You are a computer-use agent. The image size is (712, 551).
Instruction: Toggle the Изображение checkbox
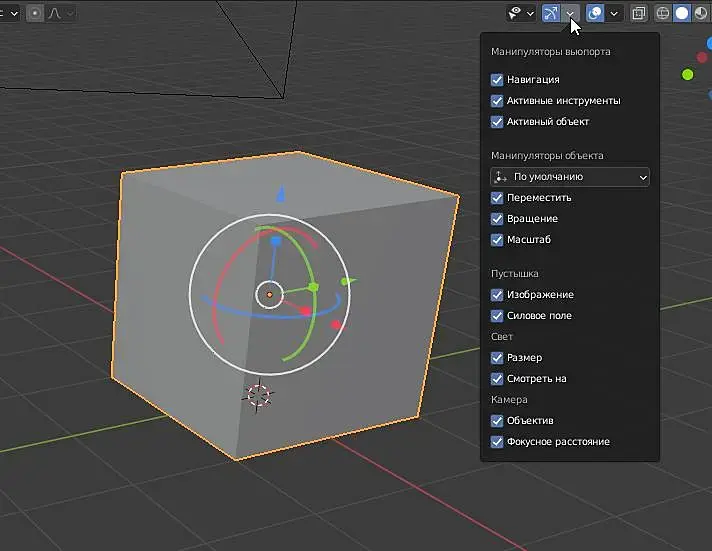click(497, 295)
